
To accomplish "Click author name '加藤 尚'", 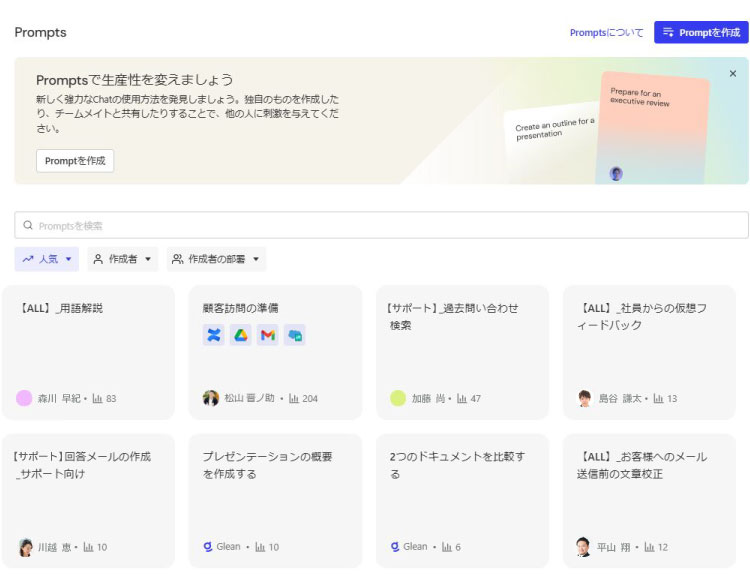I will pyautogui.click(x=429, y=398).
